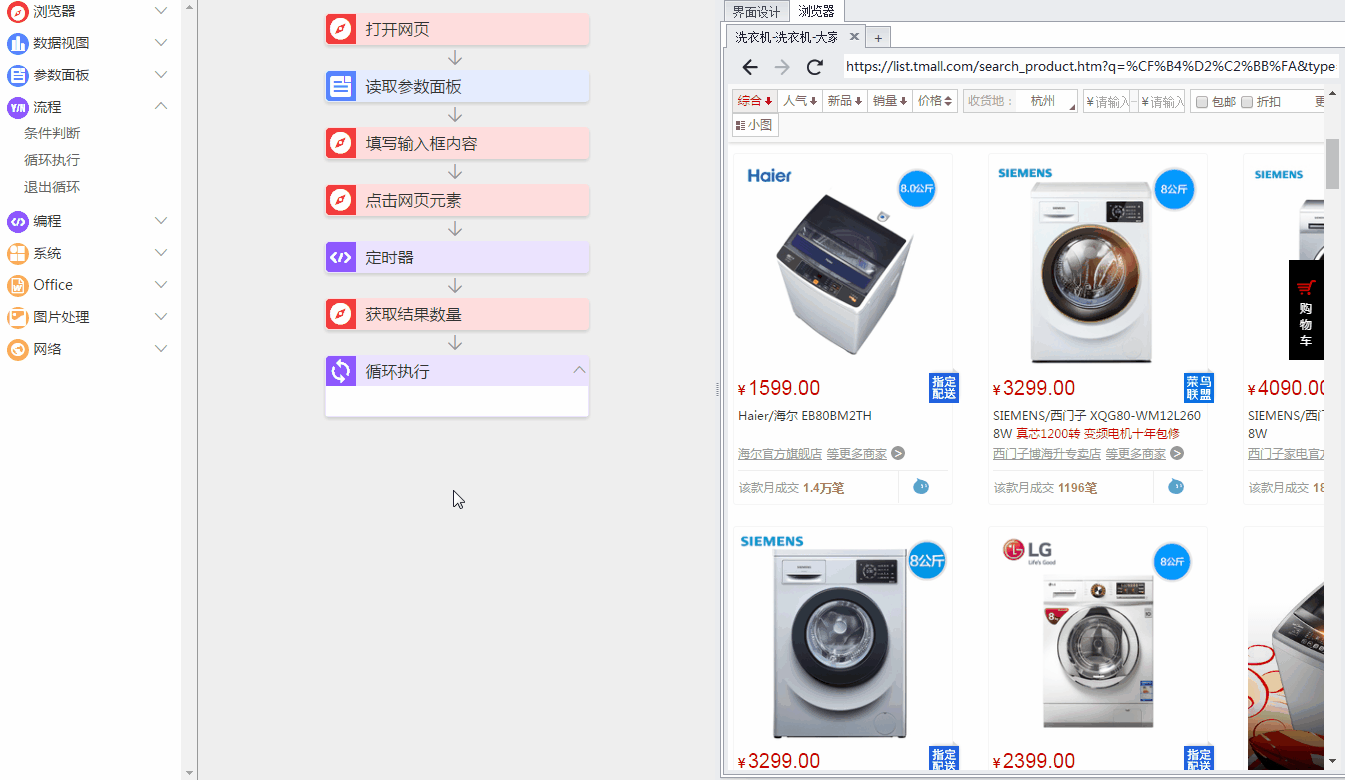The width and height of the screenshot is (1345, 780).
Task: Select 条件判断 flow item
Action: pyautogui.click(x=52, y=133)
